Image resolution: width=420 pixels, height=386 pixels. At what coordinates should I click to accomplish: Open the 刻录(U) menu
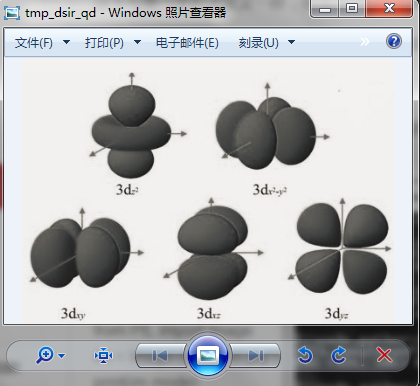tap(258, 43)
